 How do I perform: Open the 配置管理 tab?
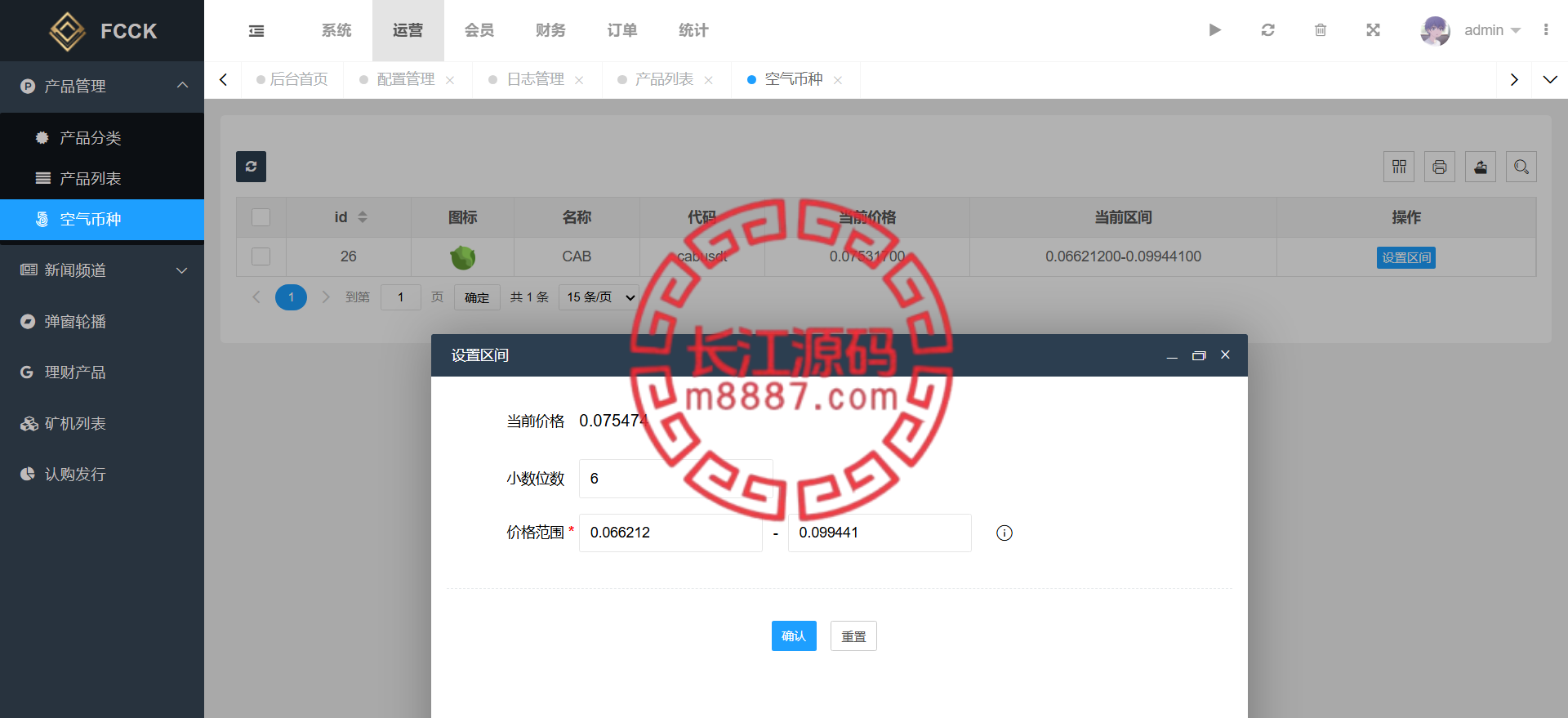tap(405, 79)
